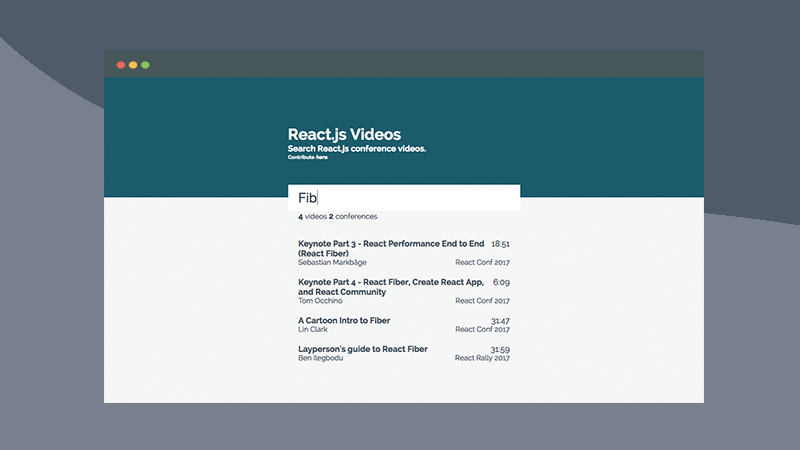800x450 pixels.
Task: Click speaker name "Tom Occhino"
Action: (320, 301)
